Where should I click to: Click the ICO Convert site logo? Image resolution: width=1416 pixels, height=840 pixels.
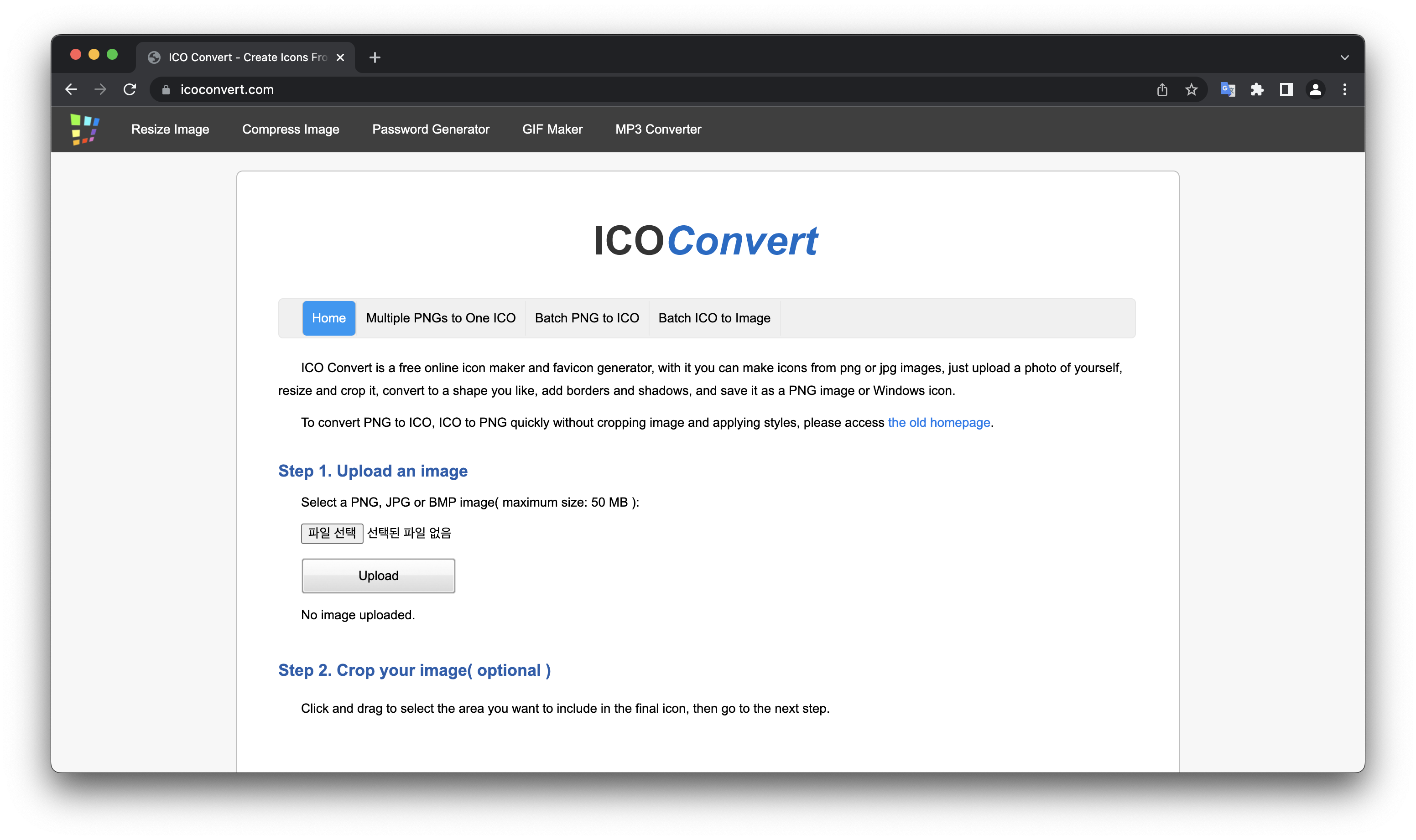(x=85, y=129)
